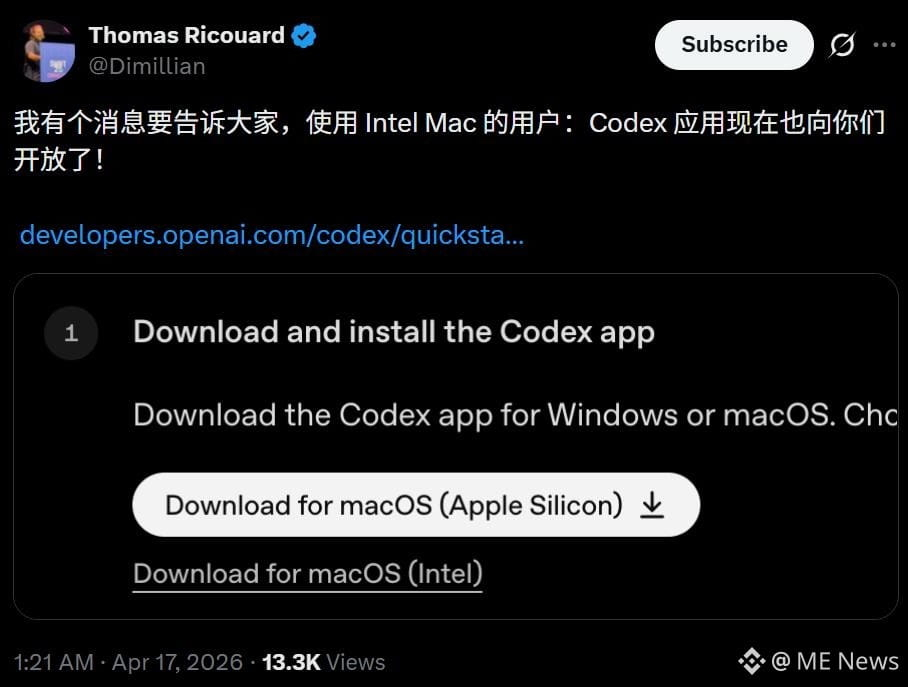Open the @Dimillian handle link

point(147,66)
